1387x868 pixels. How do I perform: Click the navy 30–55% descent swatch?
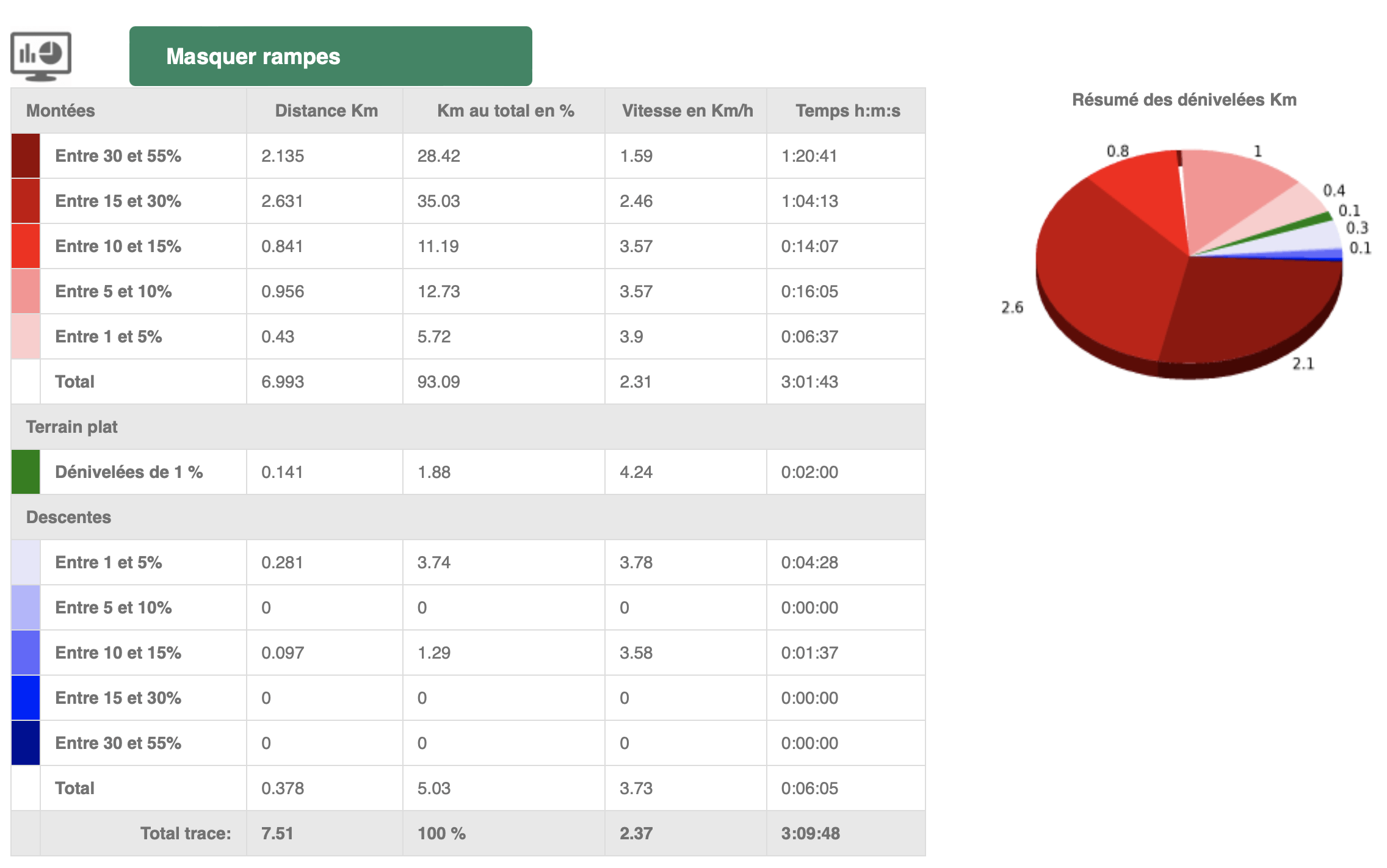coord(26,743)
